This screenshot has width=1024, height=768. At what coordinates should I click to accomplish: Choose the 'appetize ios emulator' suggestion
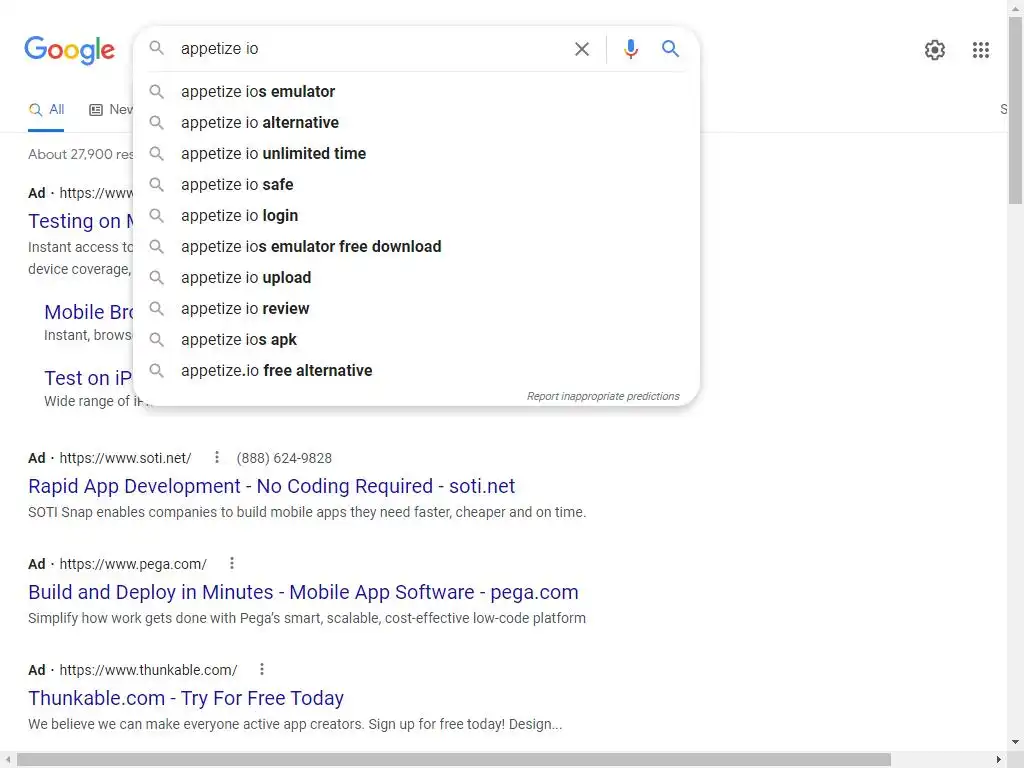[258, 92]
